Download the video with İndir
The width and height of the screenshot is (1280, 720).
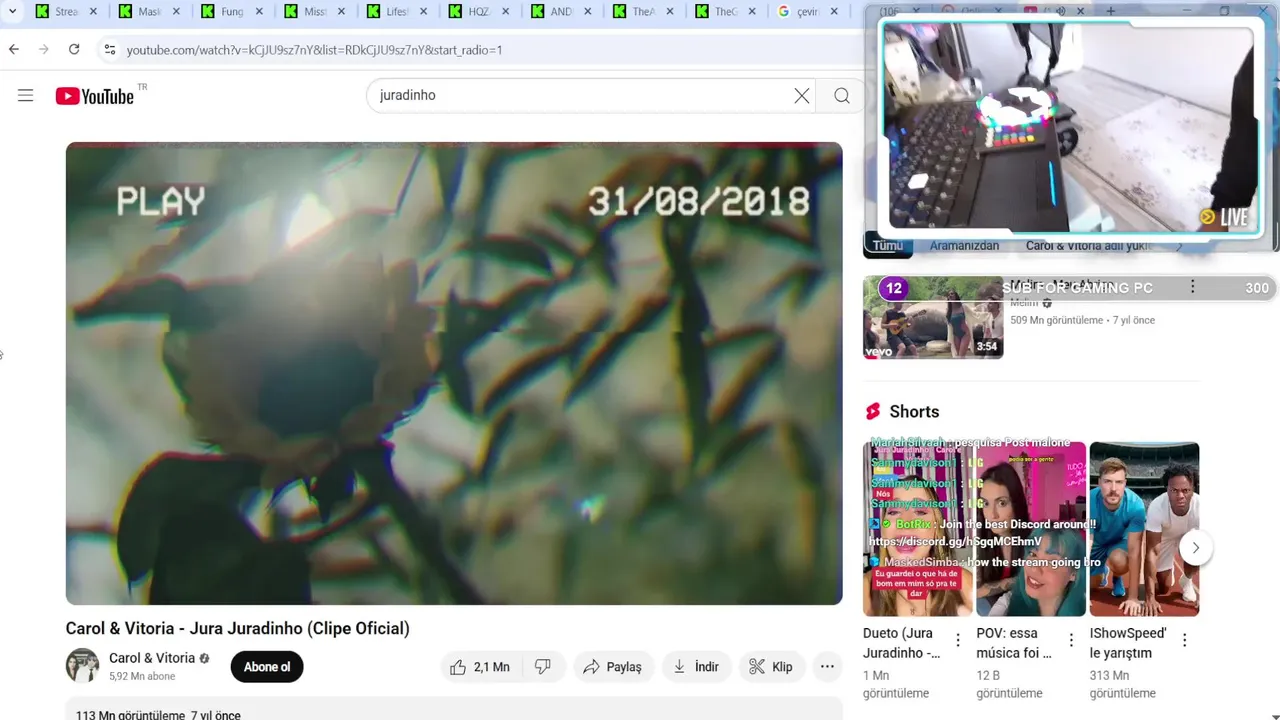pyautogui.click(x=697, y=667)
